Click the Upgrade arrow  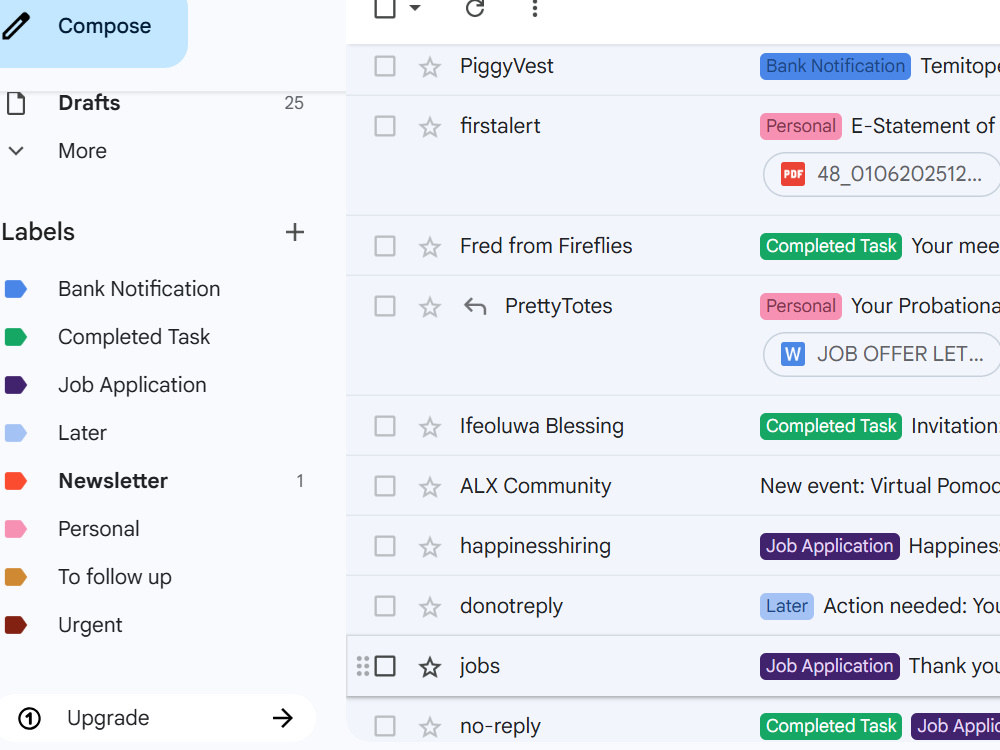[x=283, y=718]
